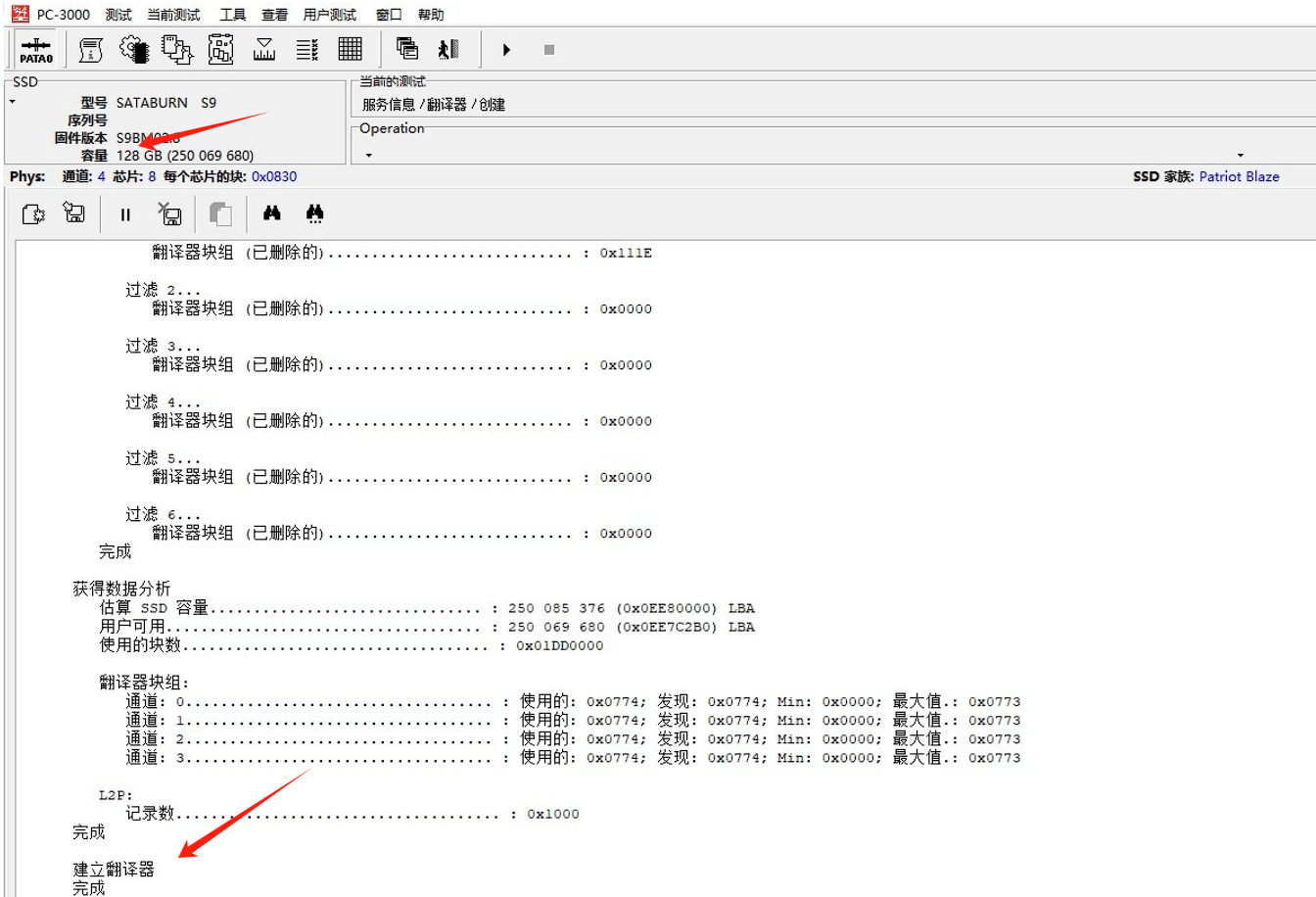This screenshot has width=1316, height=897.
Task: Click the save log floppy icon
Action: tap(74, 213)
